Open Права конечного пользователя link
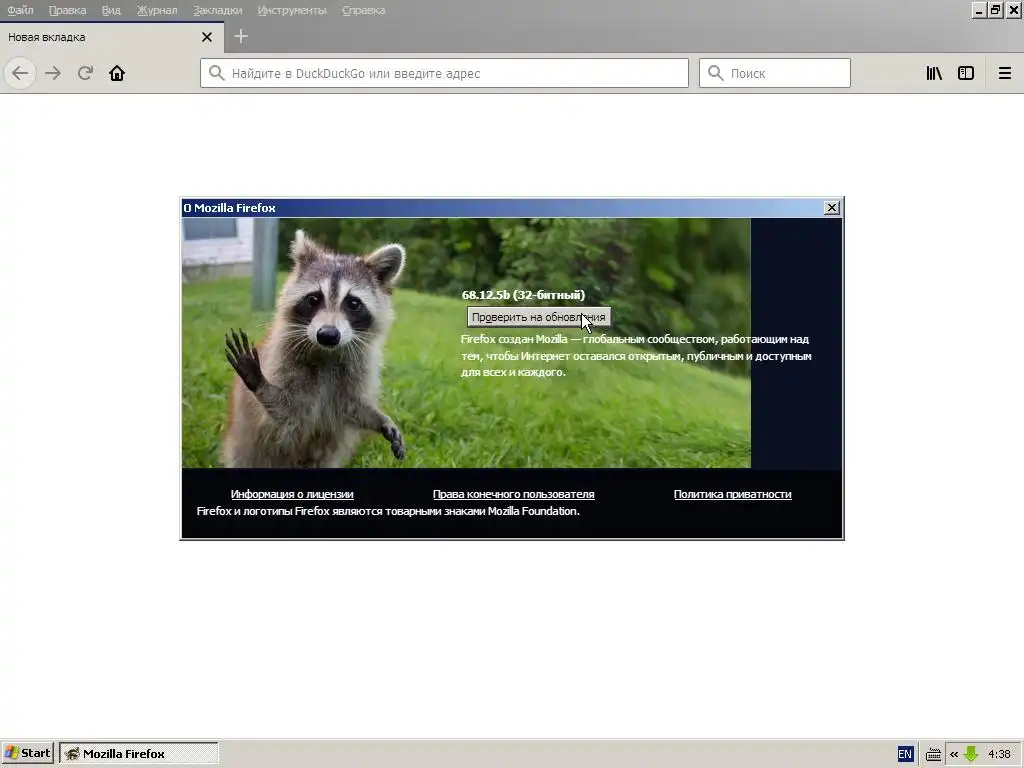The image size is (1024, 768). [513, 494]
